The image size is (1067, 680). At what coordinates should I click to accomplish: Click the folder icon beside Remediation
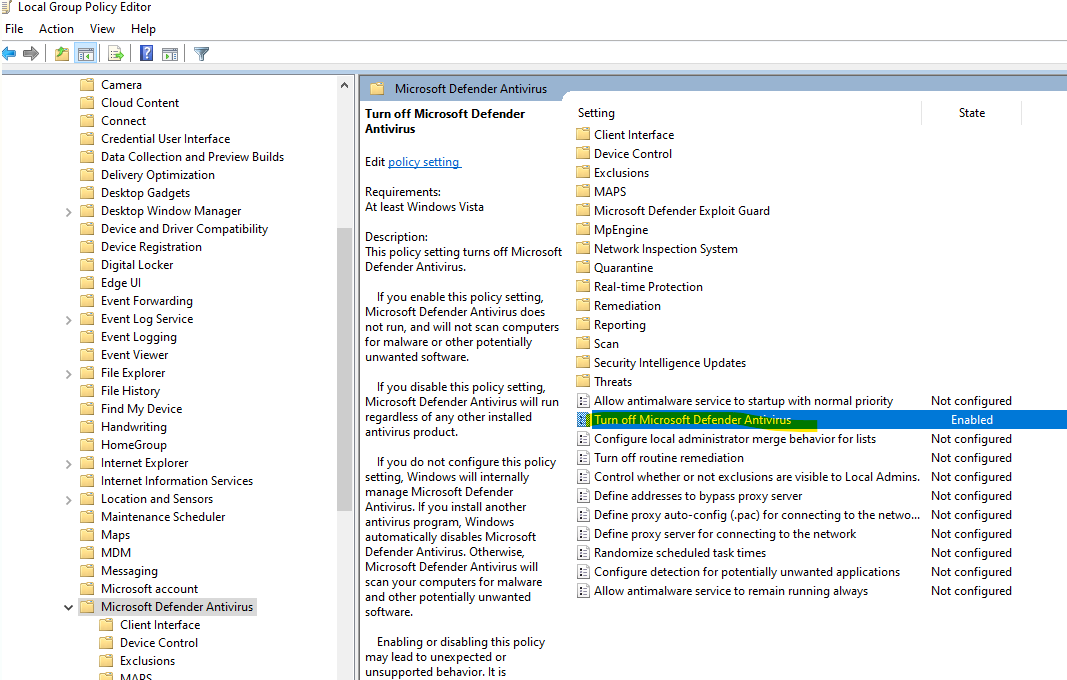[583, 306]
